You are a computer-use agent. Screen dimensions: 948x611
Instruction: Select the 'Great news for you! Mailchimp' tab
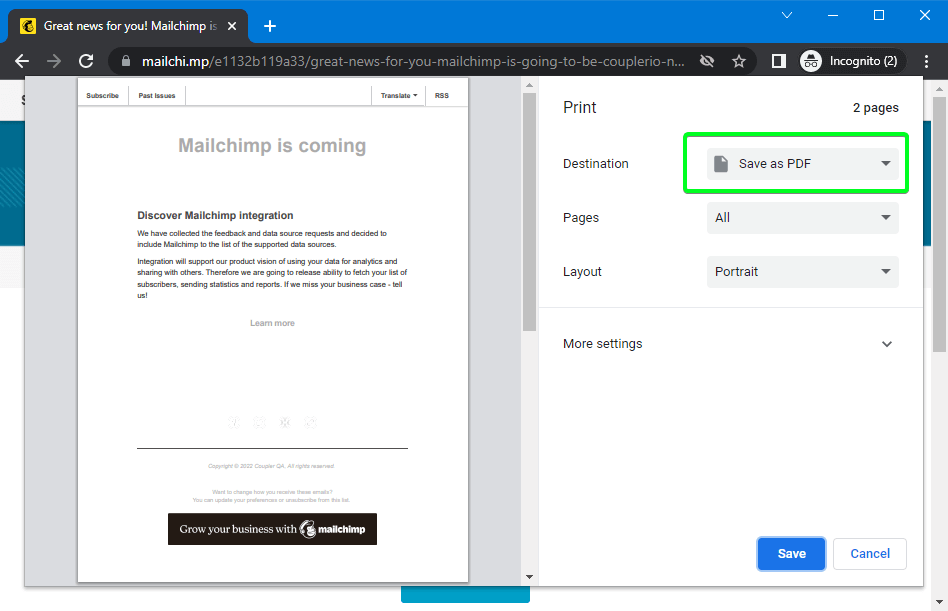pos(128,26)
